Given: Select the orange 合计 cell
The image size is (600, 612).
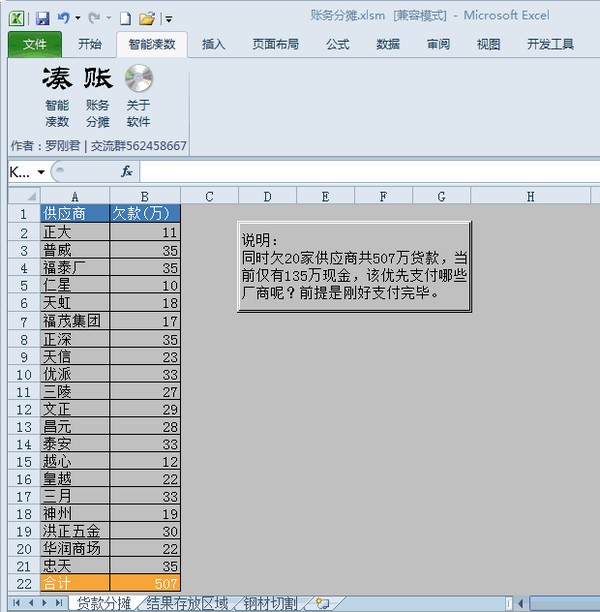Looking at the screenshot, I should (75, 583).
